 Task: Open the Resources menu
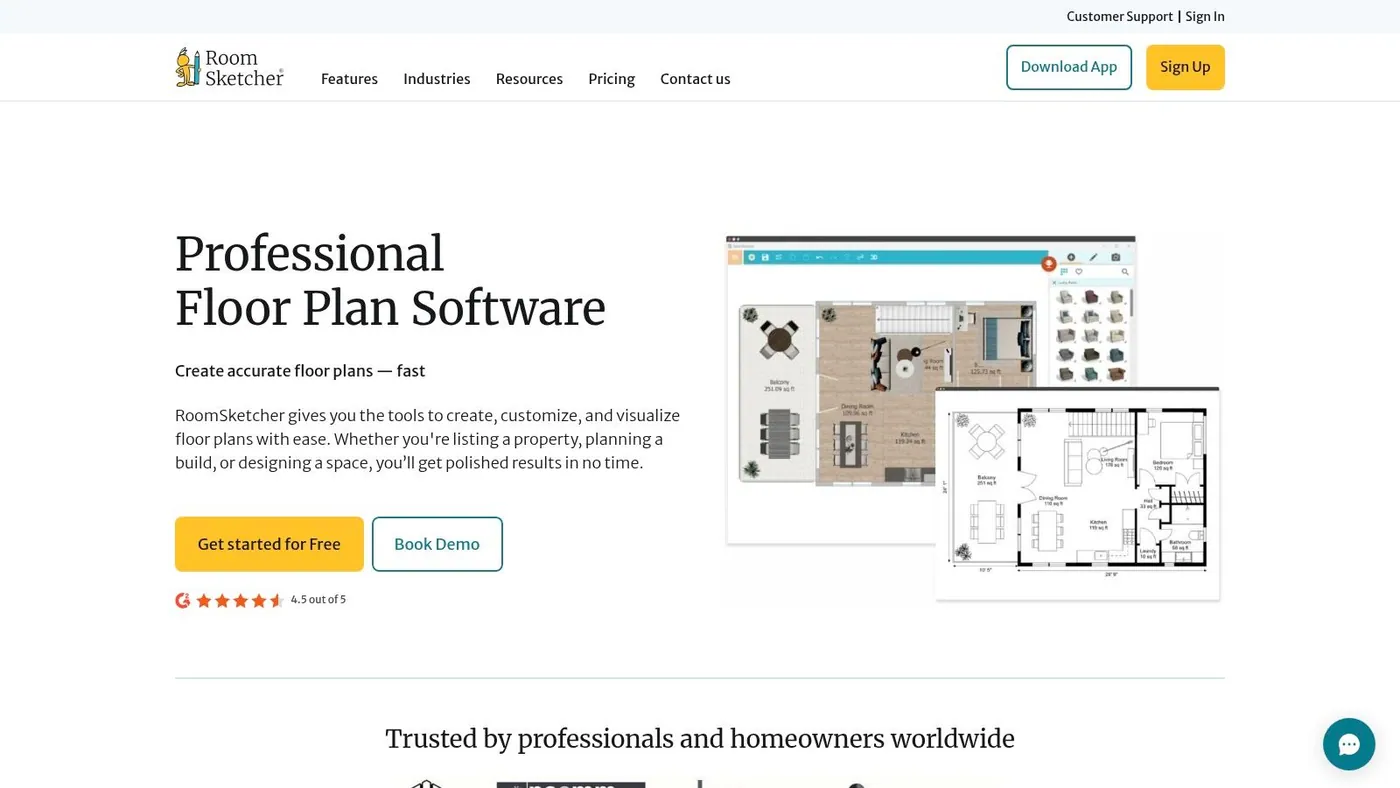pyautogui.click(x=529, y=79)
